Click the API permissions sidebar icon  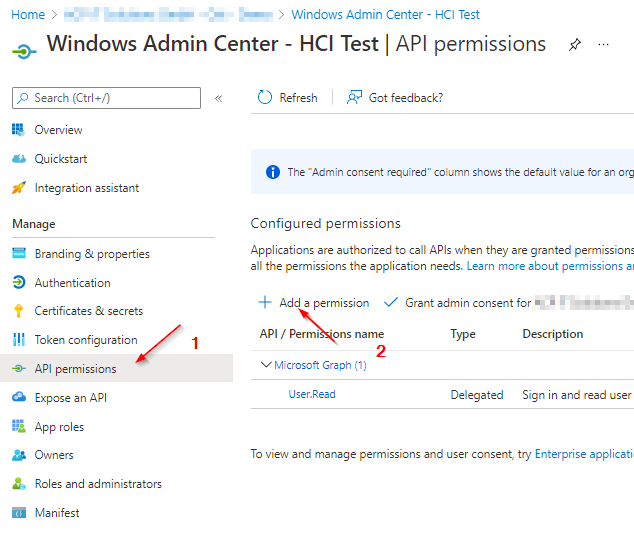(x=19, y=368)
